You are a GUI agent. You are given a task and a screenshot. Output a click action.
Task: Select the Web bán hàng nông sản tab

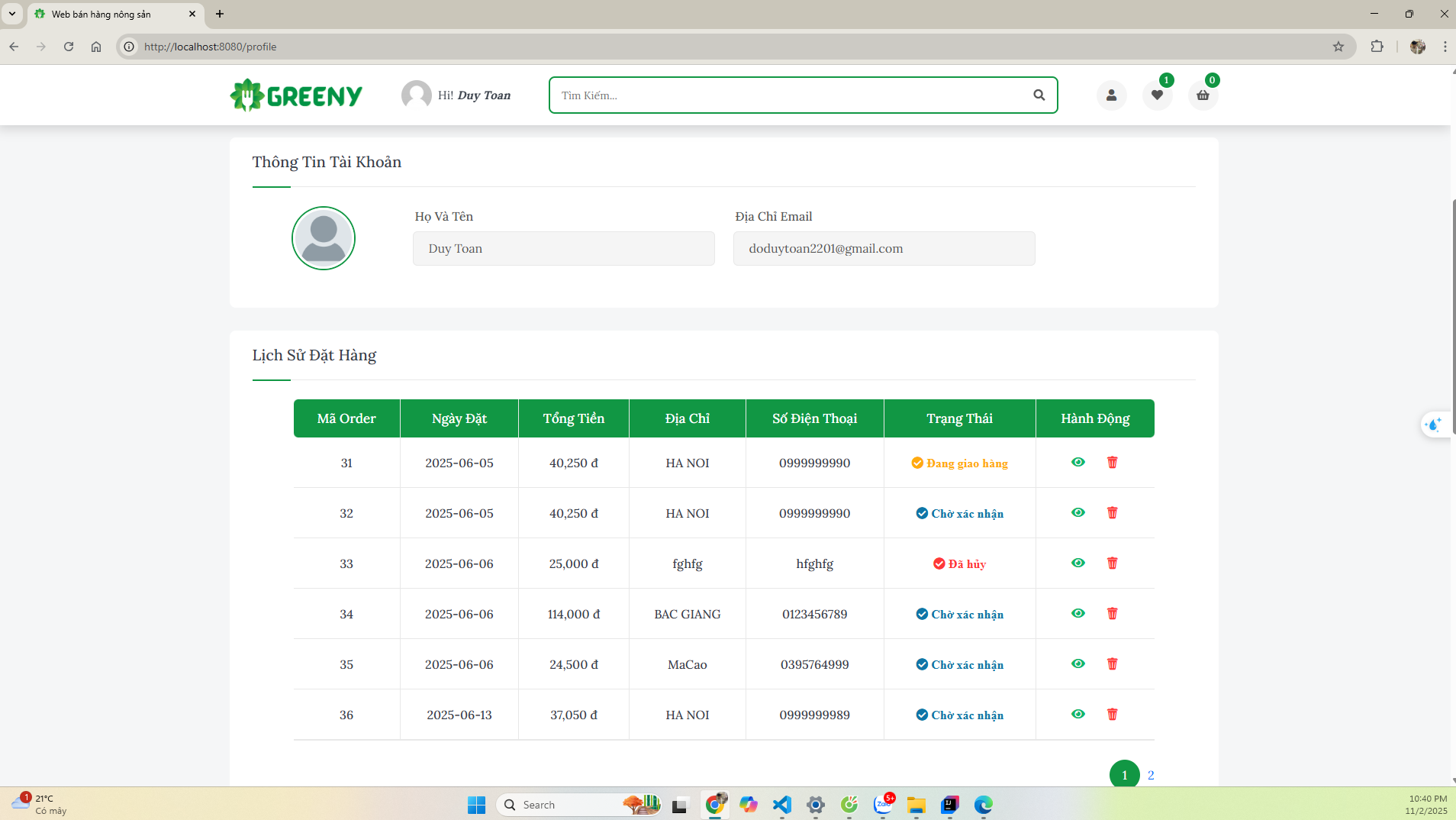click(x=107, y=14)
